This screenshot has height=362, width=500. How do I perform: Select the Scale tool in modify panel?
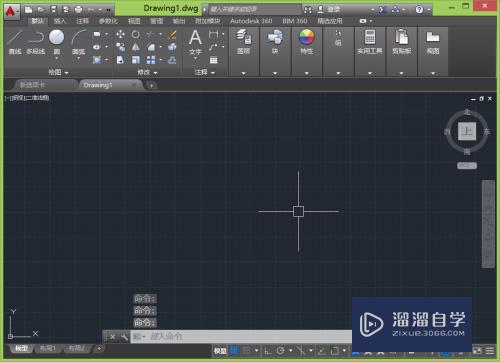pyautogui.click(x=135, y=60)
